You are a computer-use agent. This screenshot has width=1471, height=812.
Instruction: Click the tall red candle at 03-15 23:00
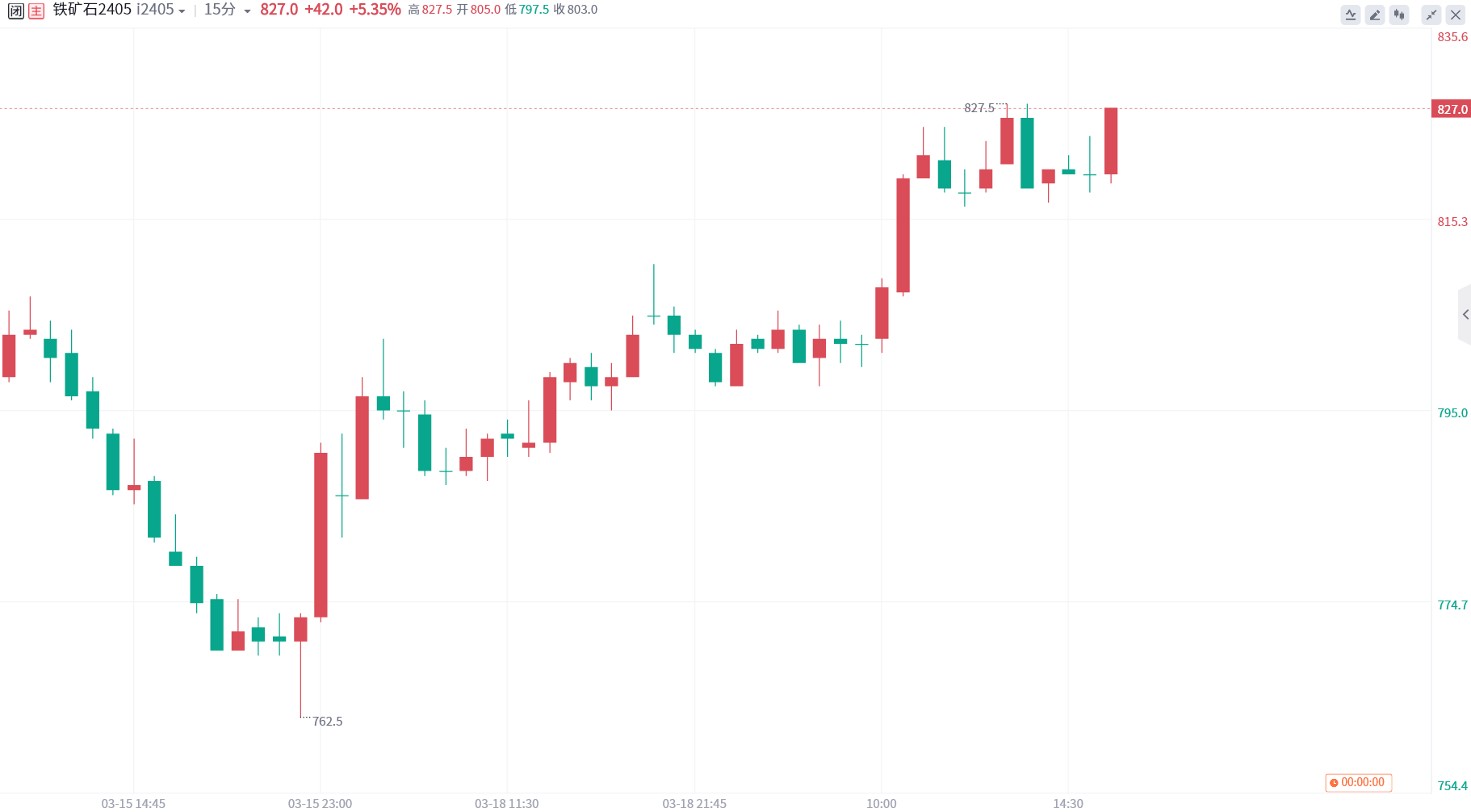click(321, 535)
